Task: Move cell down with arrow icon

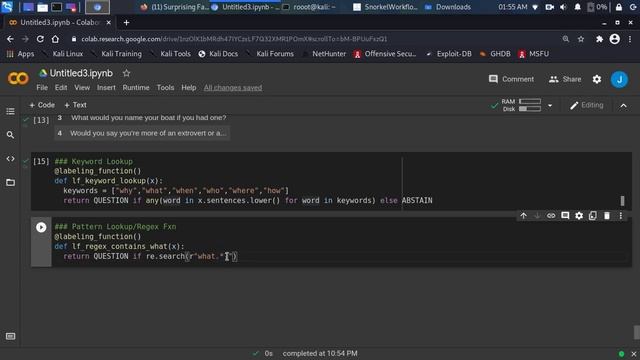Action: pyautogui.click(x=537, y=216)
